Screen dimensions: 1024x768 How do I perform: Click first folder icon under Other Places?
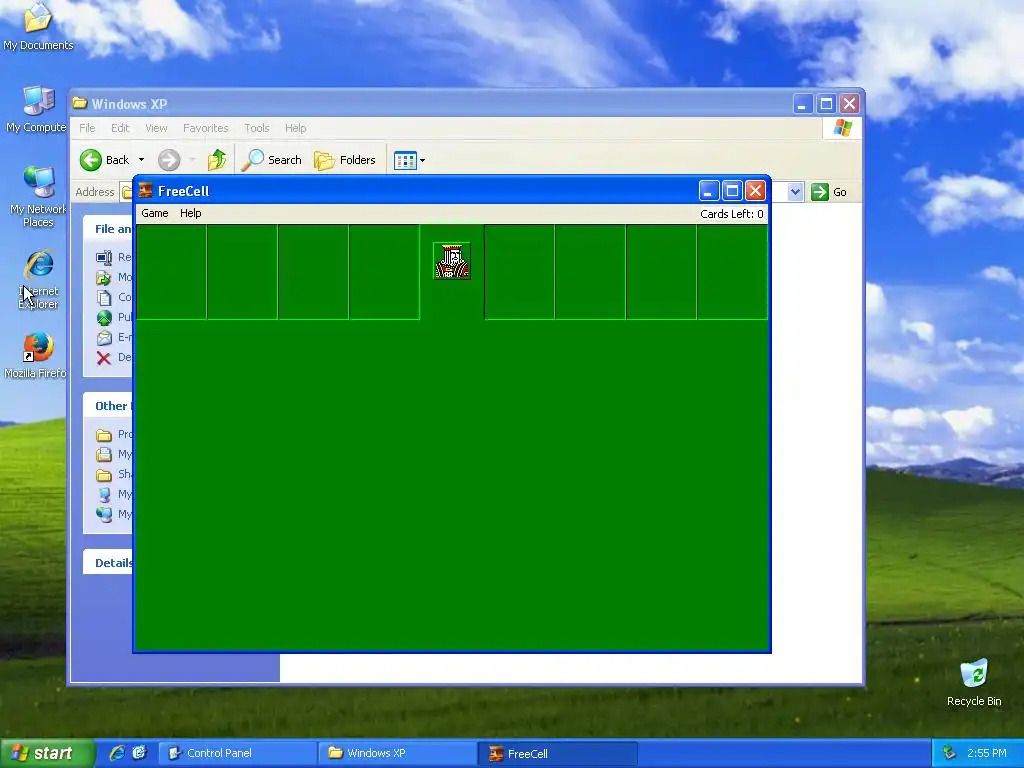tap(104, 435)
